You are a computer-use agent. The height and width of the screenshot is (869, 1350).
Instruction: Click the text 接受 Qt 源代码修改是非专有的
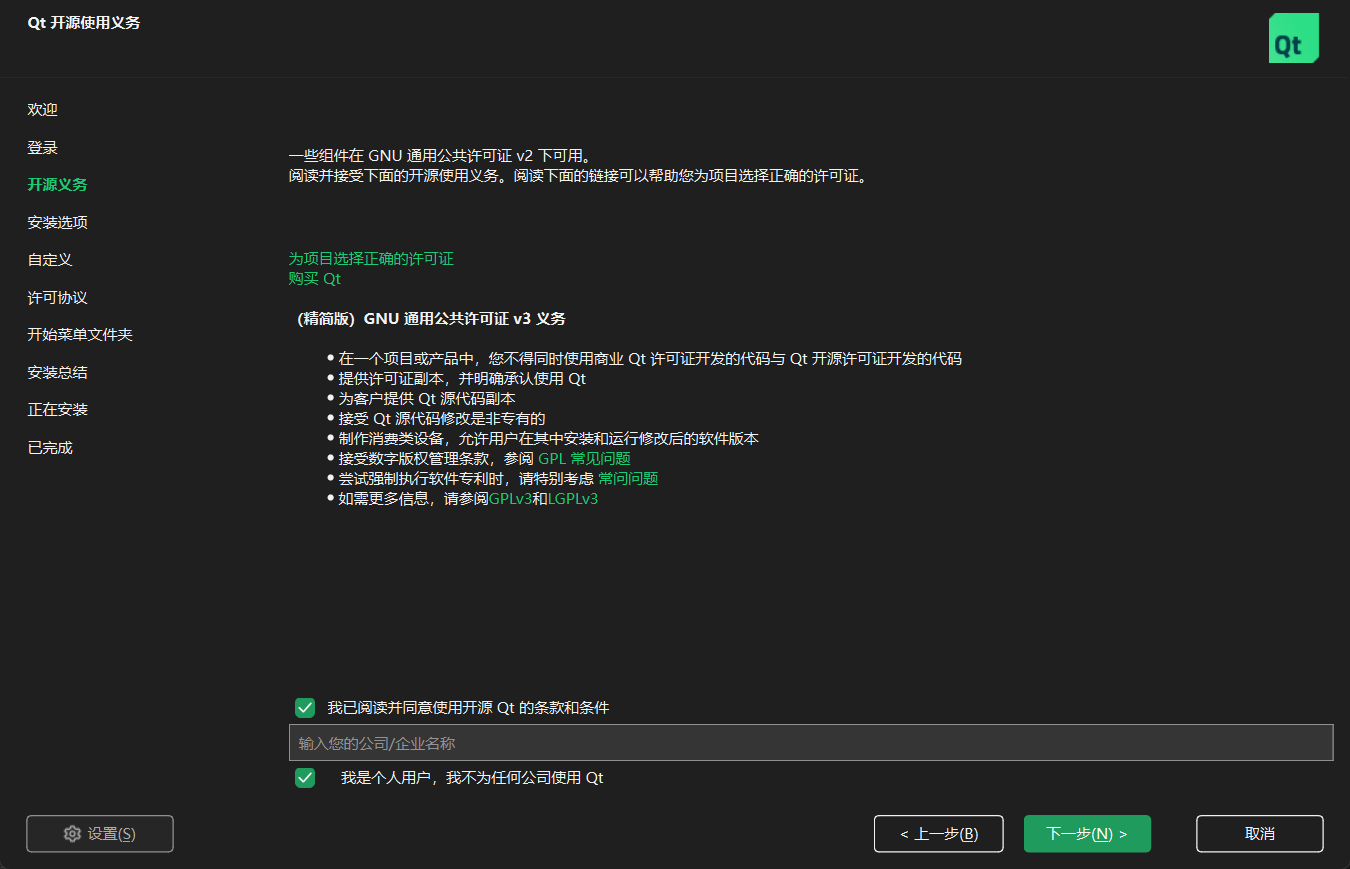[x=442, y=419]
